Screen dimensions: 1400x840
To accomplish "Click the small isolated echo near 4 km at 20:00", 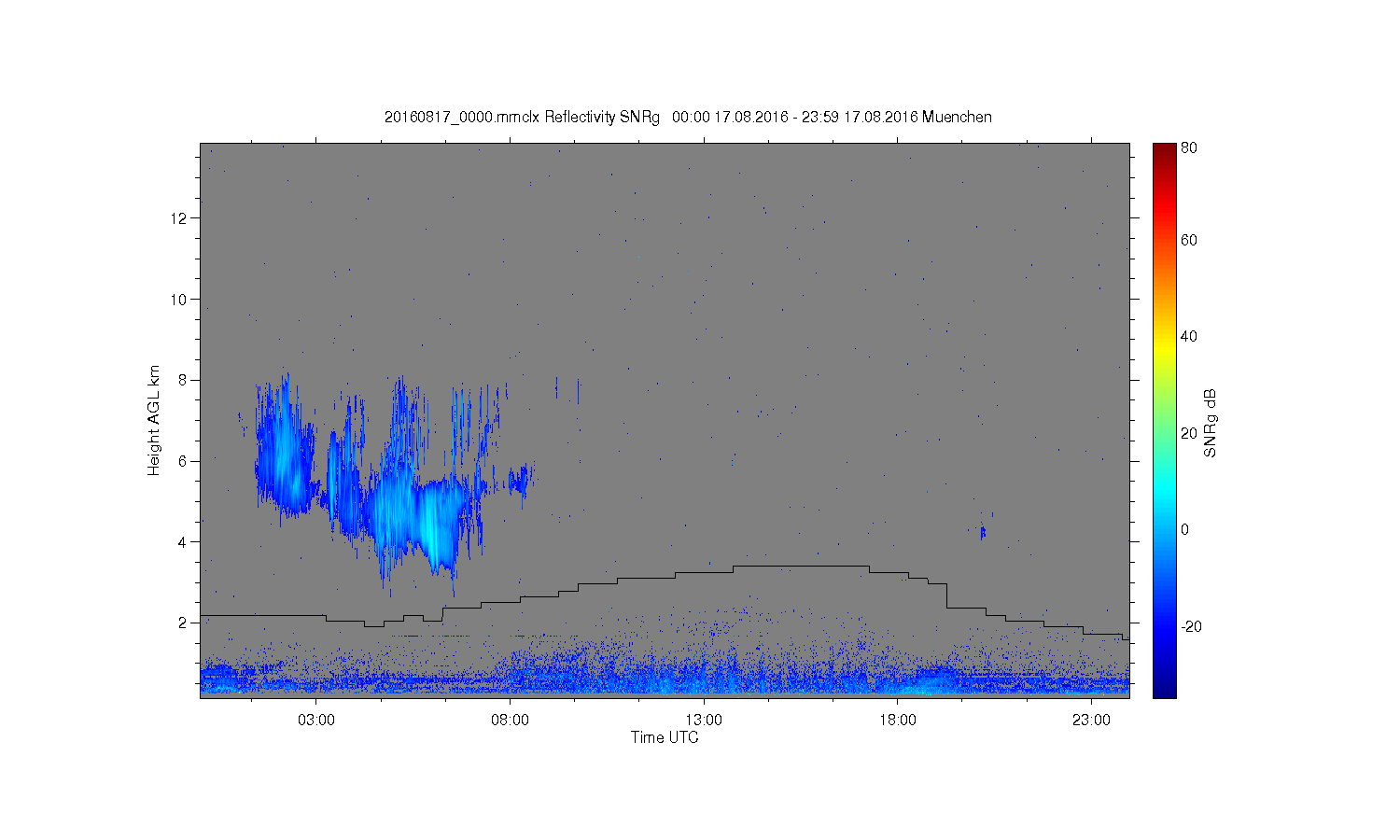I will pyautogui.click(x=983, y=532).
